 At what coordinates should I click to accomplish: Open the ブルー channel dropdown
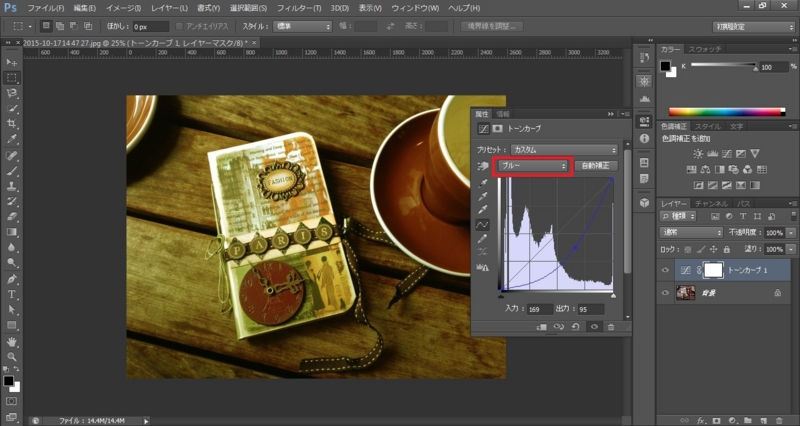click(533, 166)
